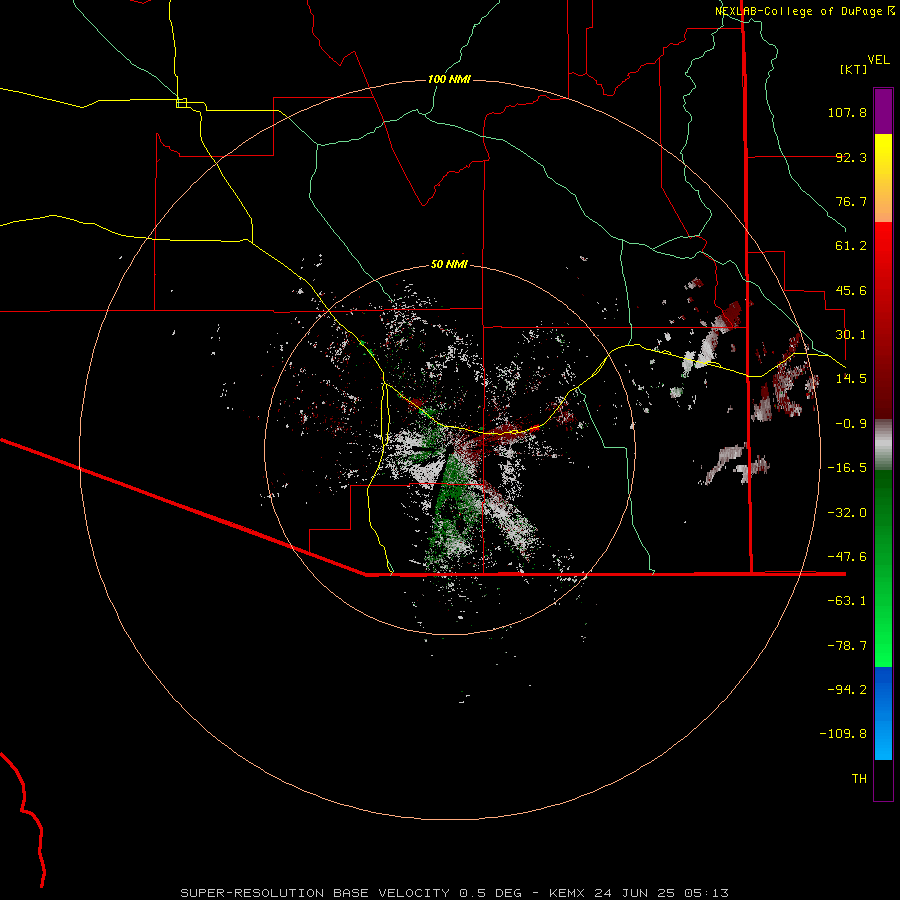Viewport: 900px width, 900px height.
Task: Click the -47.6 velocity legend value
Action: pyautogui.click(x=847, y=557)
